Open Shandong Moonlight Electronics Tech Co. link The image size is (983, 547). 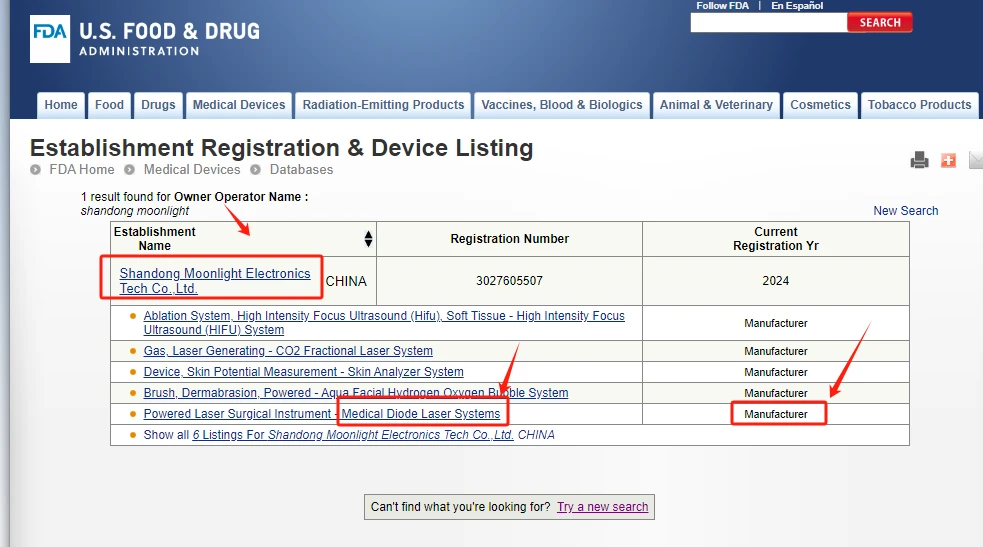pos(214,281)
